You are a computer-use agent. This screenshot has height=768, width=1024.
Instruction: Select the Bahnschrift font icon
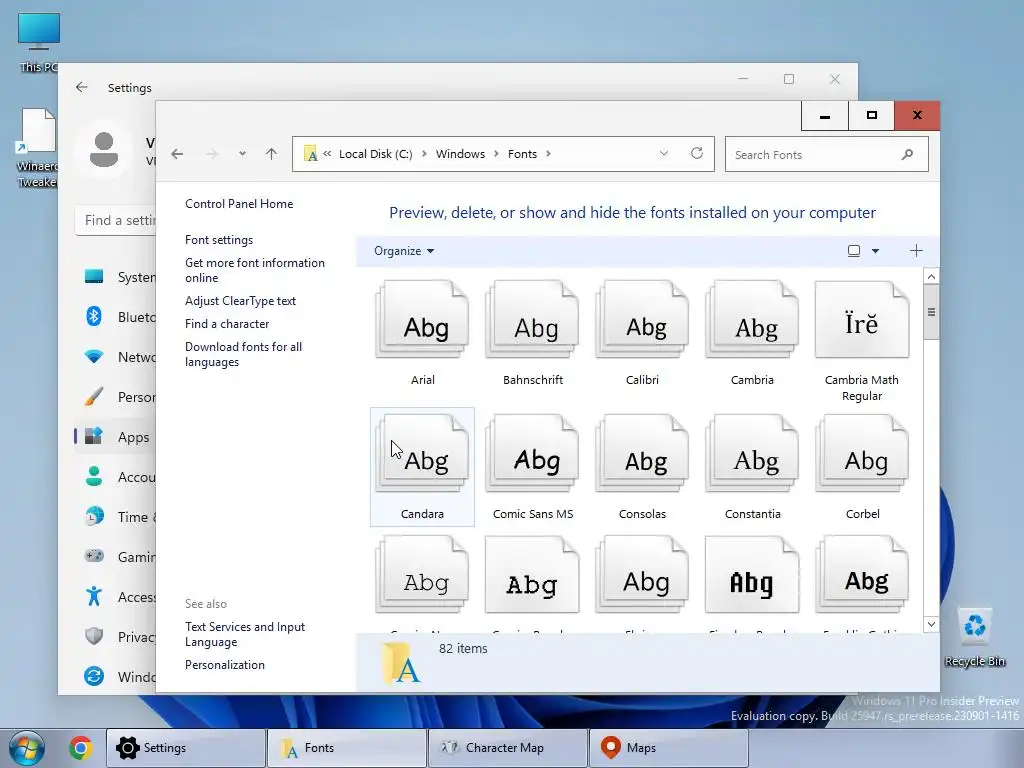(x=532, y=320)
